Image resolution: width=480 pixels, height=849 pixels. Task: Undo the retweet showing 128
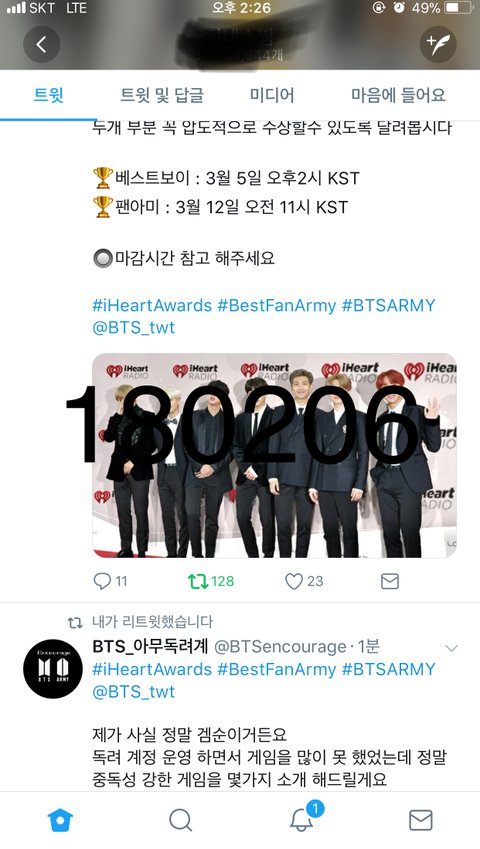click(x=211, y=581)
